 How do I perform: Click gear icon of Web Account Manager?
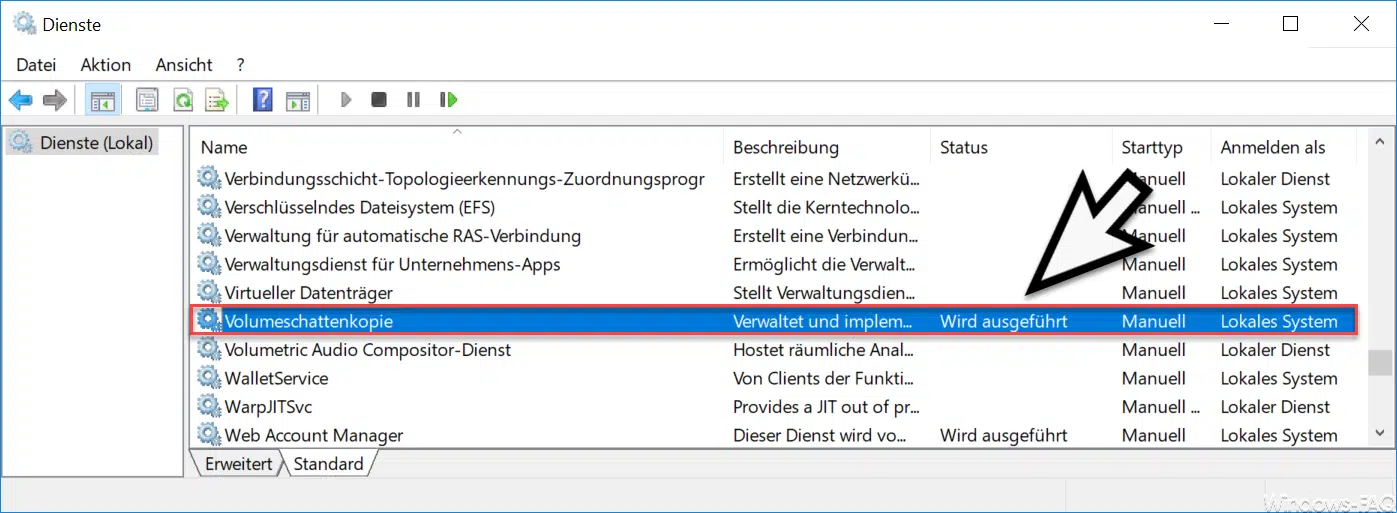(x=208, y=435)
